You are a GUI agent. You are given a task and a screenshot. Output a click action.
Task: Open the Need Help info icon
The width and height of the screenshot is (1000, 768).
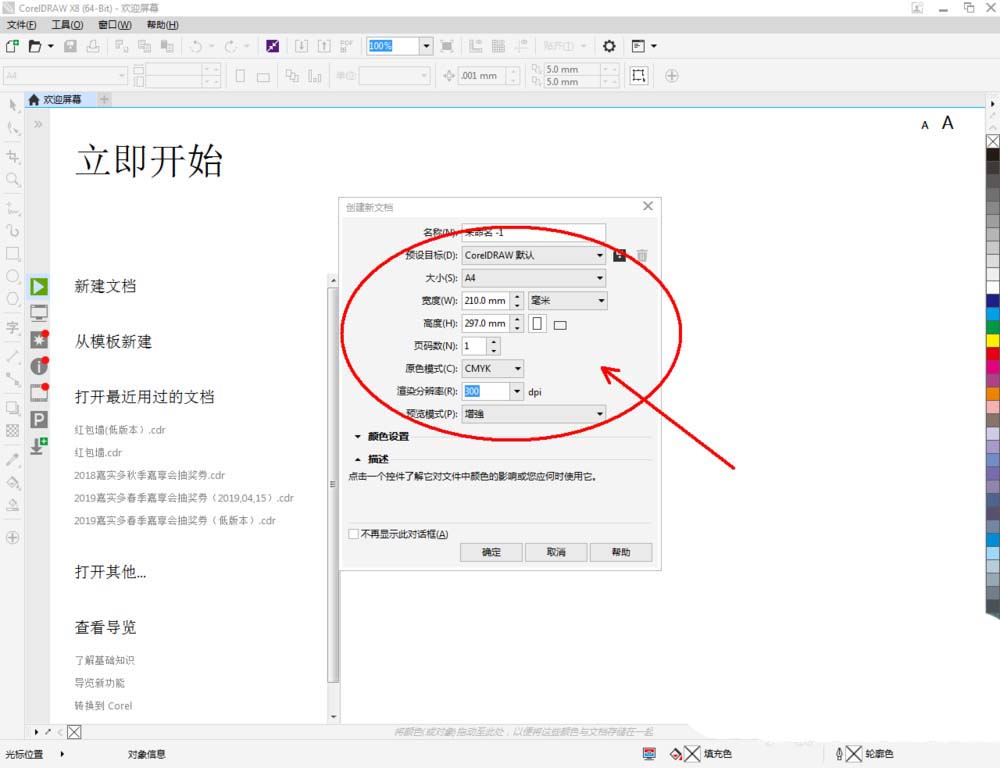click(x=39, y=366)
